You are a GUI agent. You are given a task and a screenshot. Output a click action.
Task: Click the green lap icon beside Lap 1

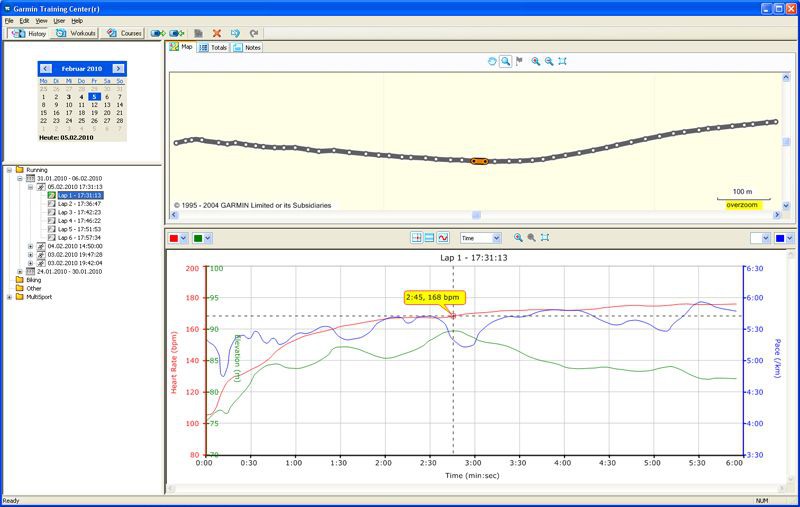tap(52, 195)
